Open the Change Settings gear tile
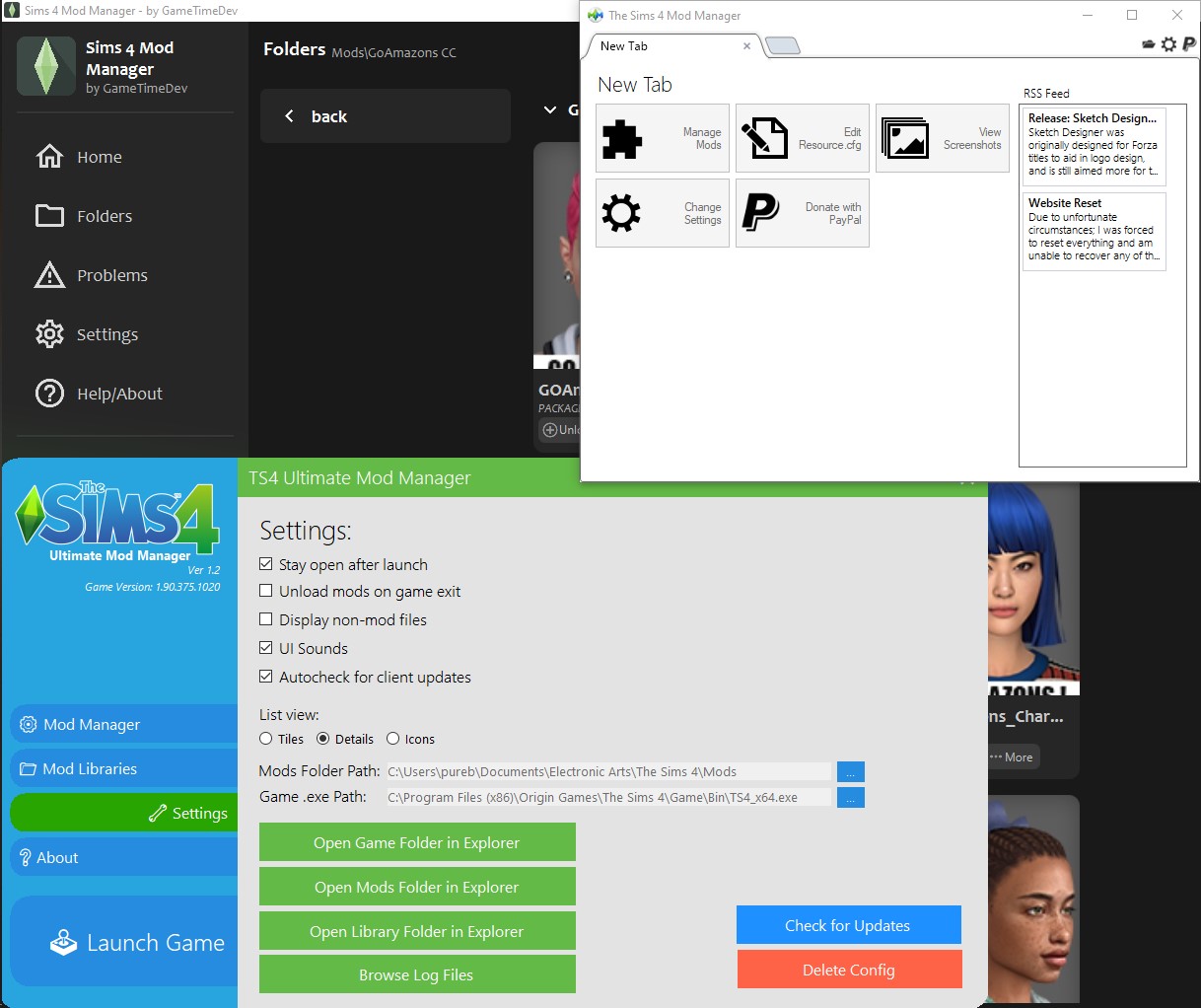This screenshot has width=1201, height=1008. pyautogui.click(x=663, y=213)
